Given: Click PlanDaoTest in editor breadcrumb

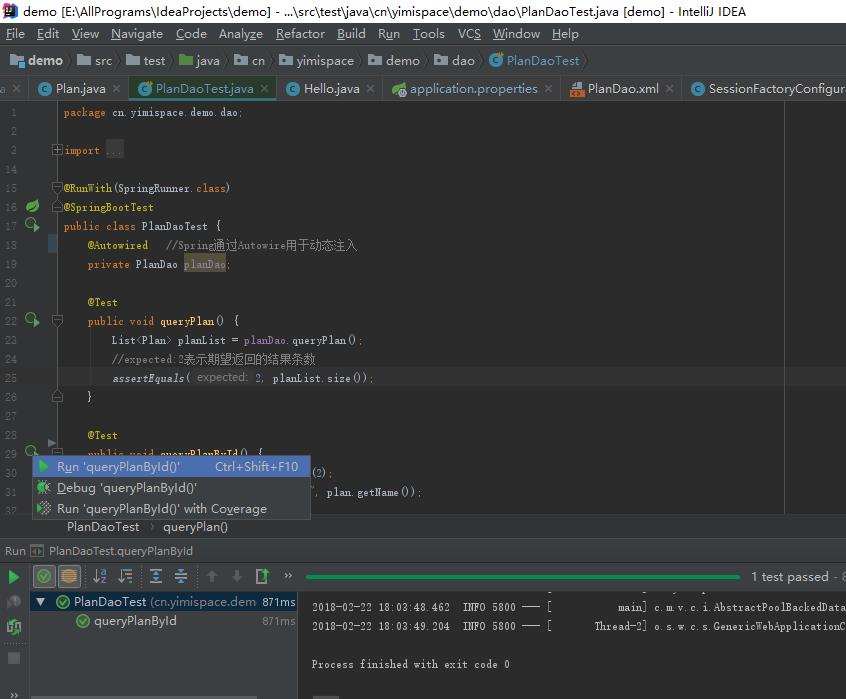Looking at the screenshot, I should coord(103,527).
